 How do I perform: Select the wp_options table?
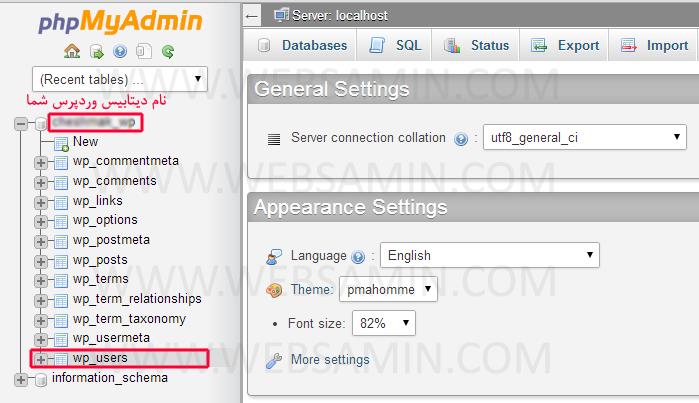105,220
